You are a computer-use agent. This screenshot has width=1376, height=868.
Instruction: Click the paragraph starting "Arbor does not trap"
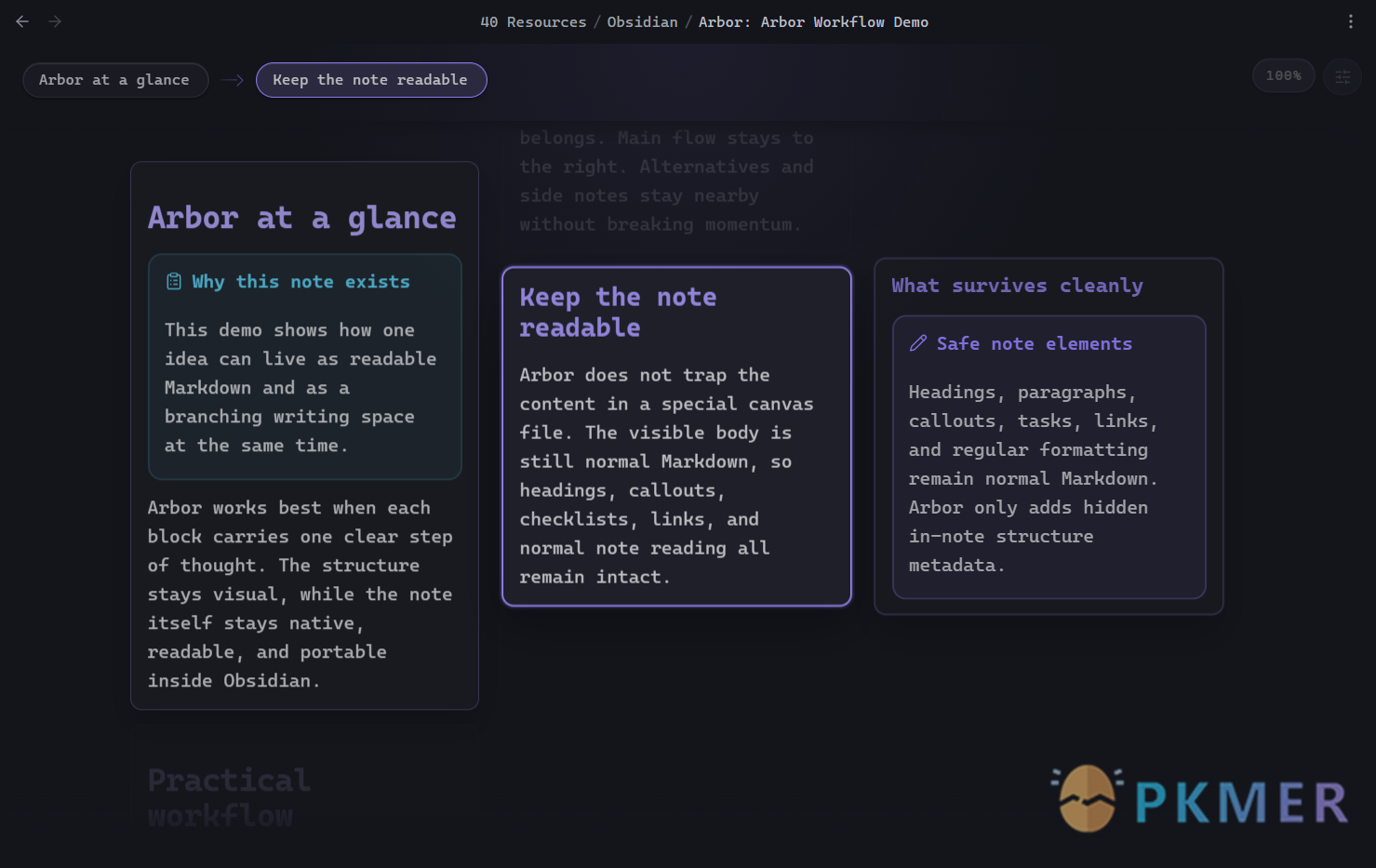tap(667, 476)
